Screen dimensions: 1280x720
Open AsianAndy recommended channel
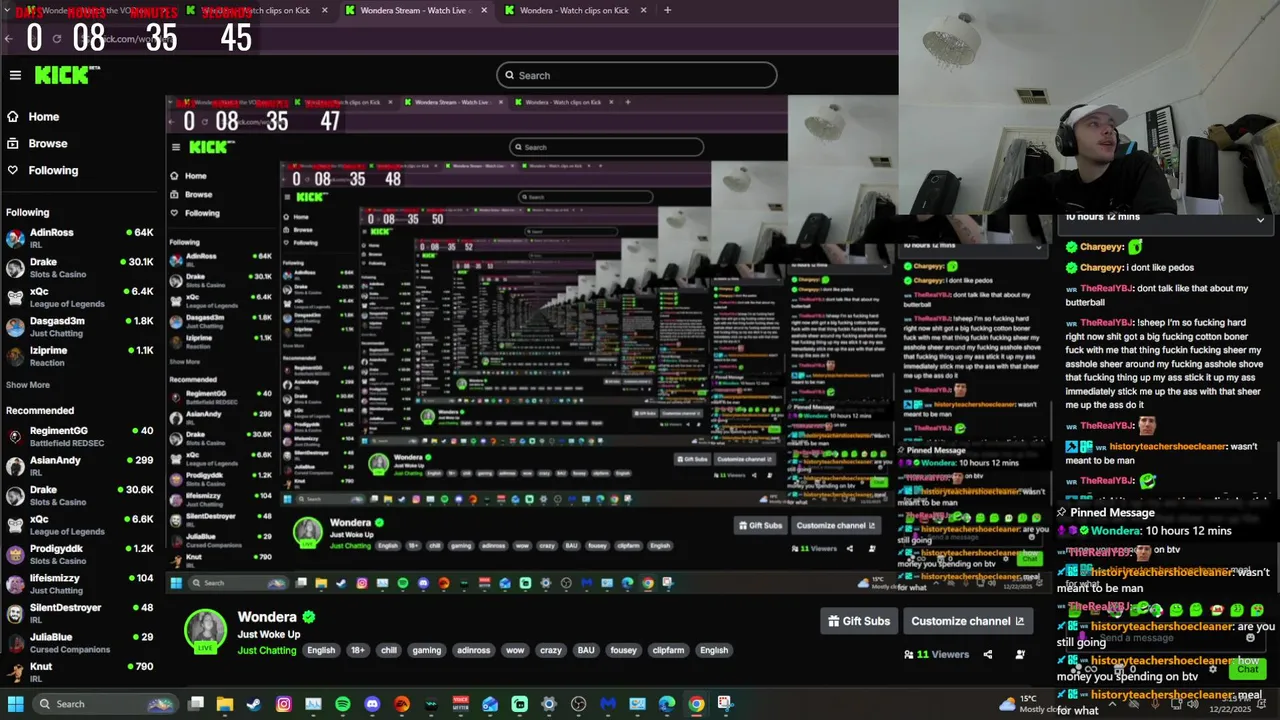[80, 466]
